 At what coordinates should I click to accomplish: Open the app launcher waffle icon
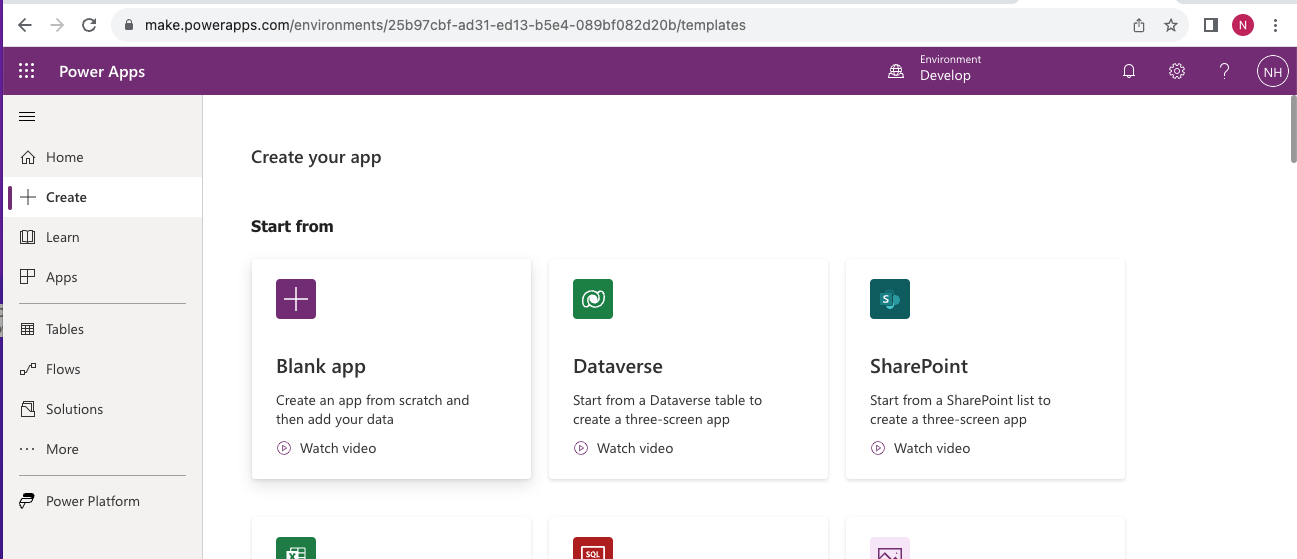(27, 71)
